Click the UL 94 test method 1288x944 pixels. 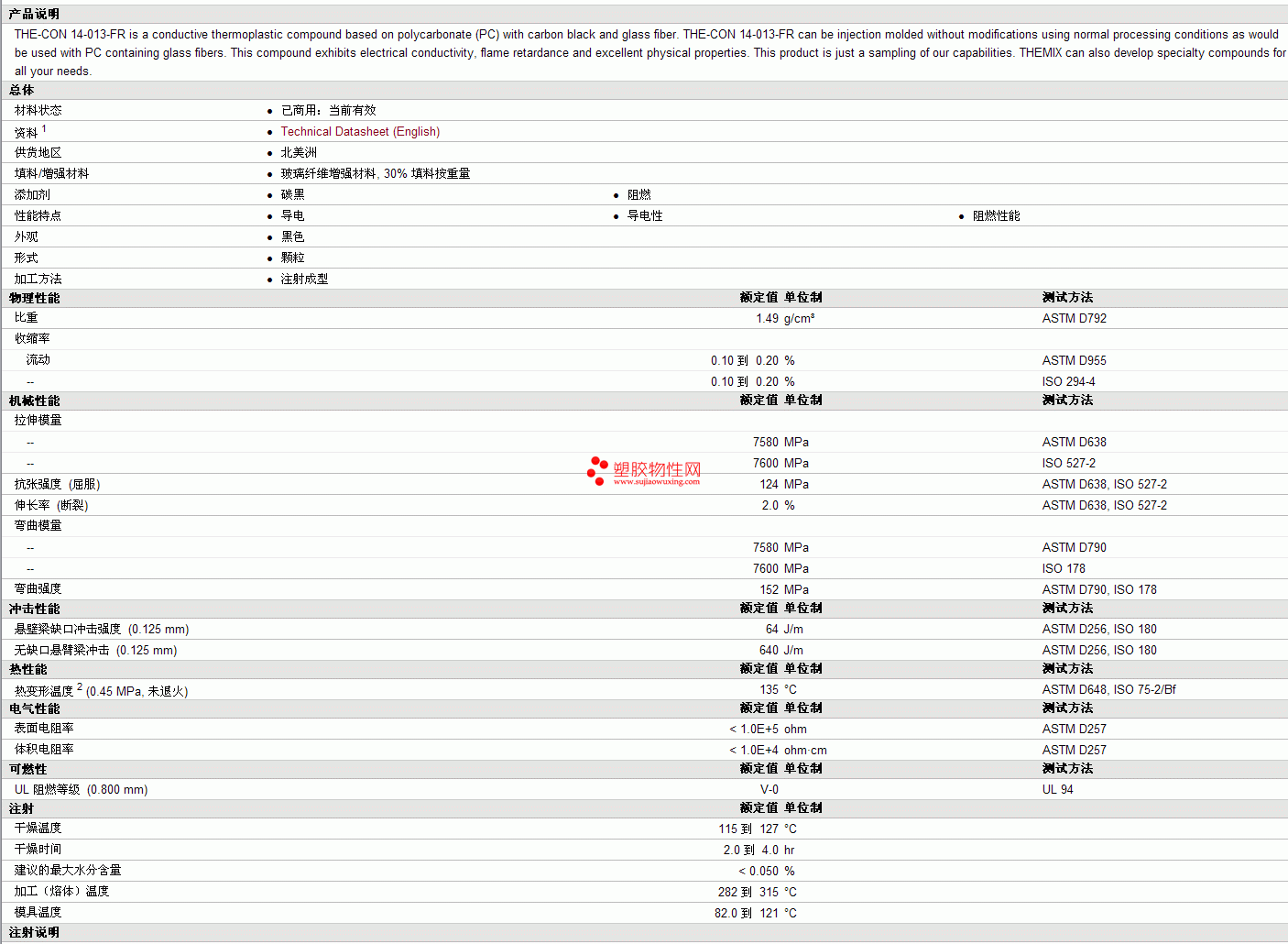[x=1057, y=789]
